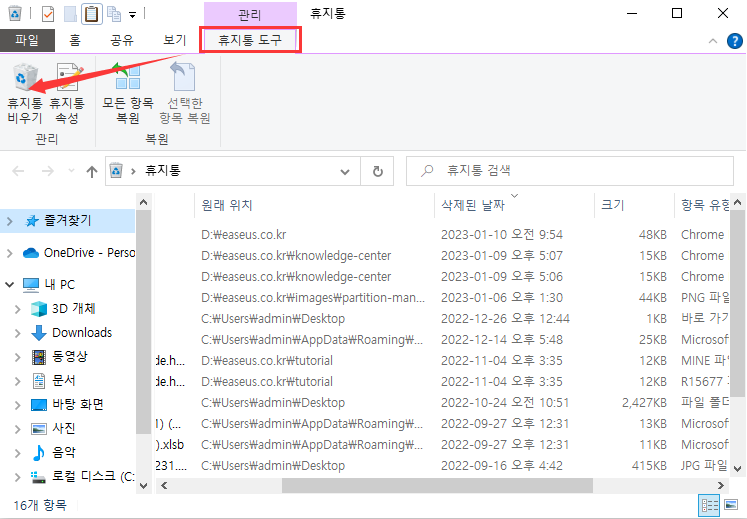Open 로컬 디스크 (C:) in sidebar
The image size is (747, 519).
coord(82,476)
